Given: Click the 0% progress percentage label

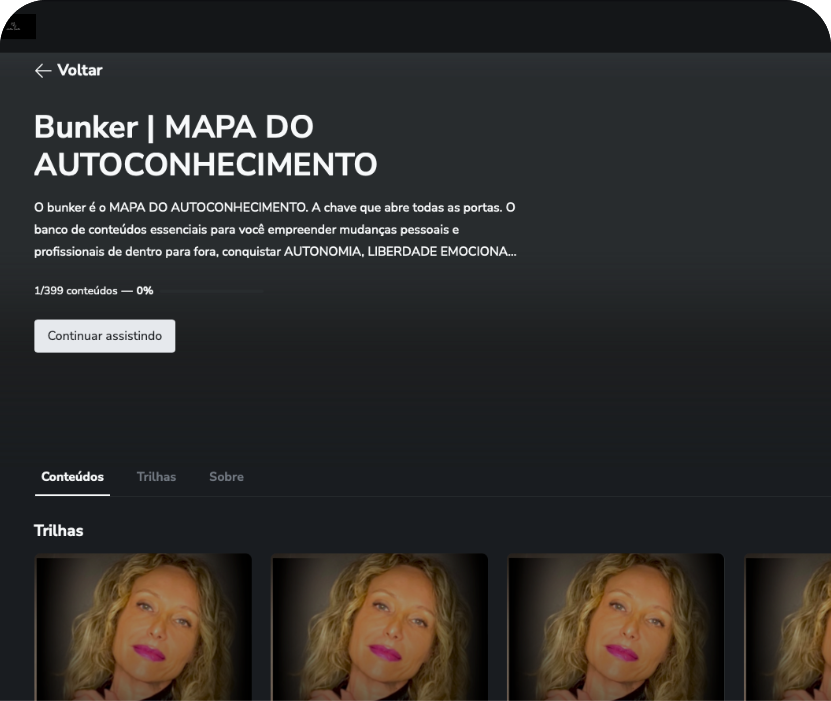Looking at the screenshot, I should pos(145,291).
